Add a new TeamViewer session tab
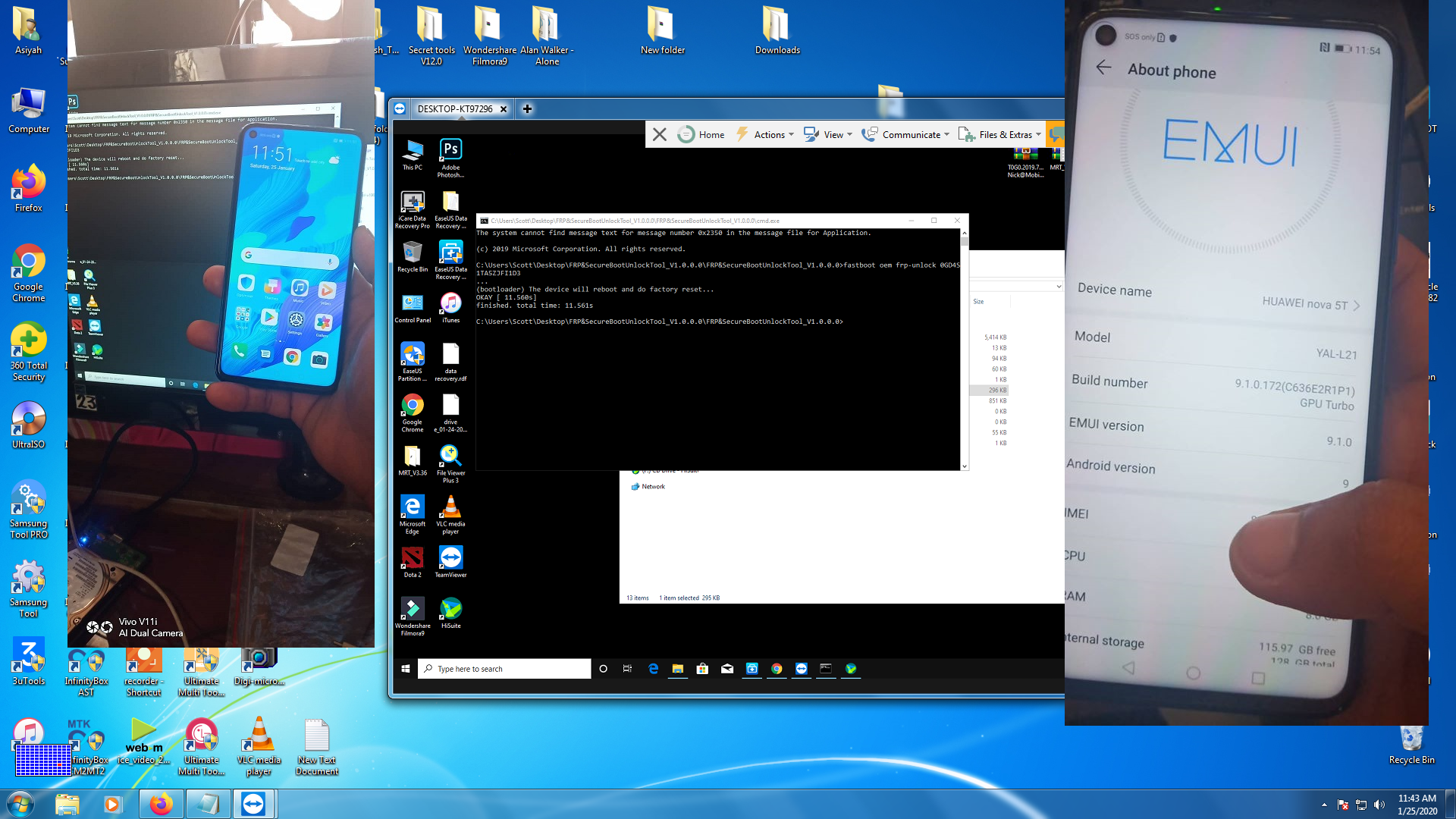Viewport: 1456px width, 819px height. 527,108
